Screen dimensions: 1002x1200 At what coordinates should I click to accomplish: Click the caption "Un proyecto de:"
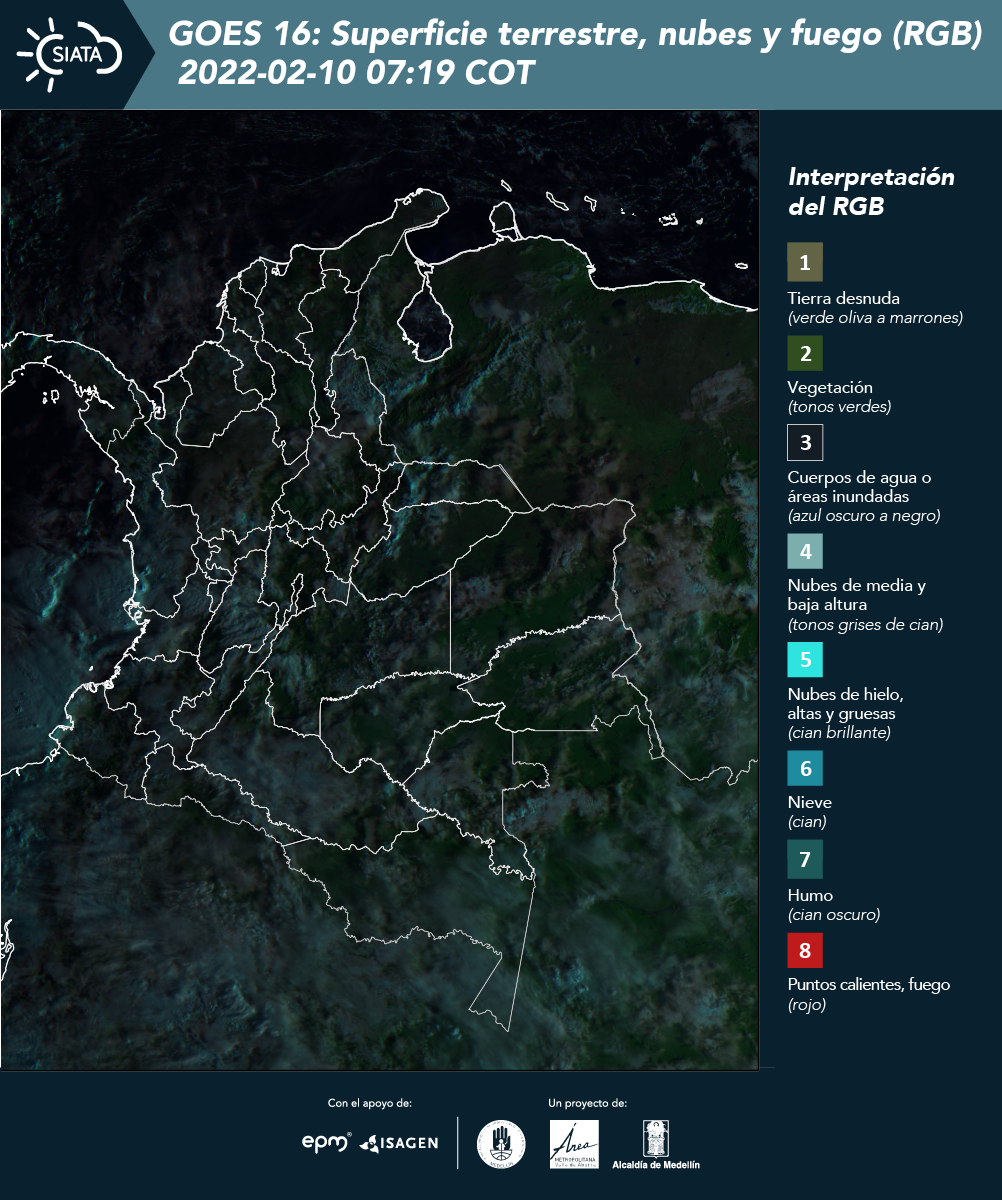click(x=588, y=1103)
